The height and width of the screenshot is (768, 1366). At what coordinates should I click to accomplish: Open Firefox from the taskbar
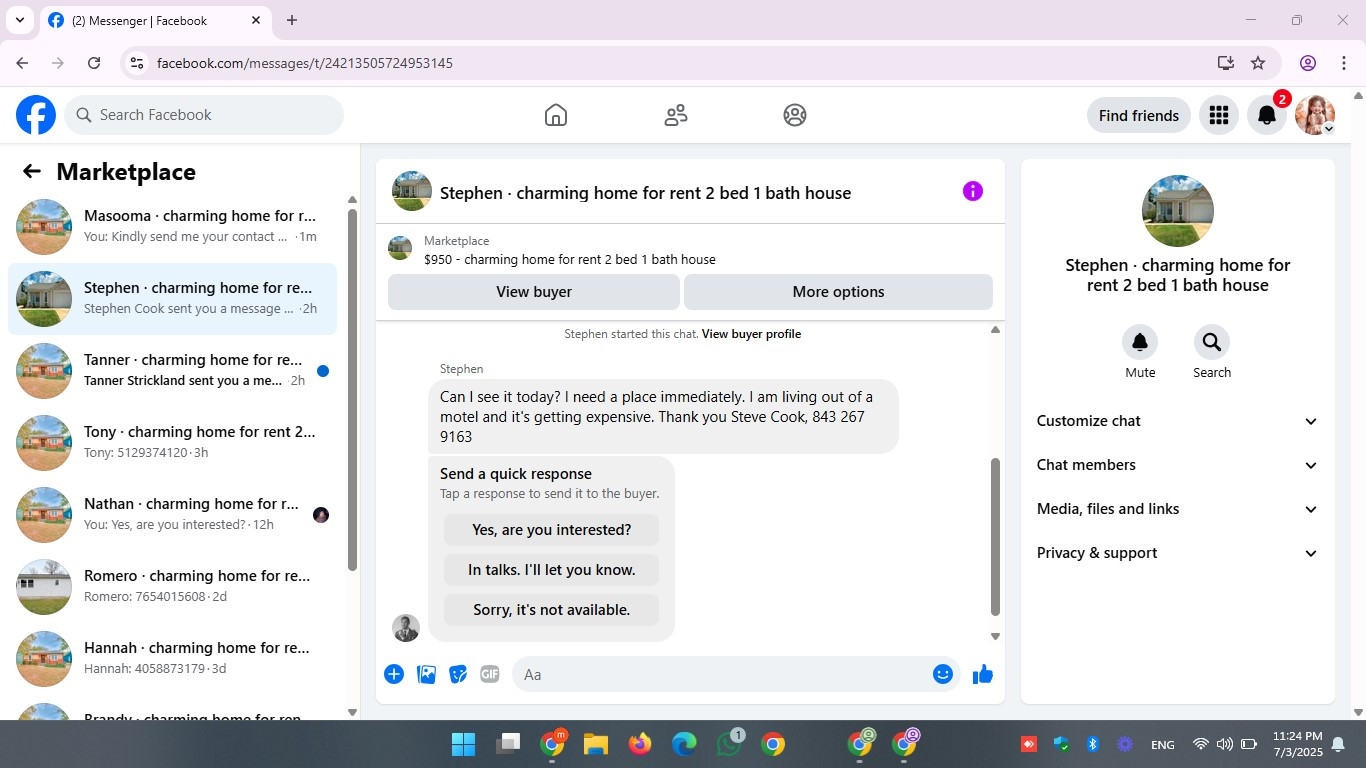point(640,744)
